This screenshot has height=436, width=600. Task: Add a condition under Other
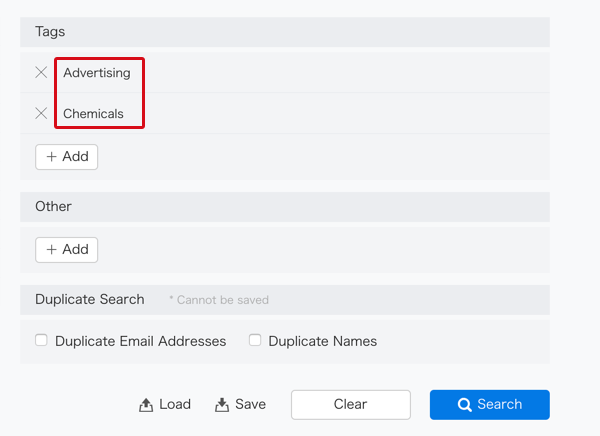click(x=67, y=250)
